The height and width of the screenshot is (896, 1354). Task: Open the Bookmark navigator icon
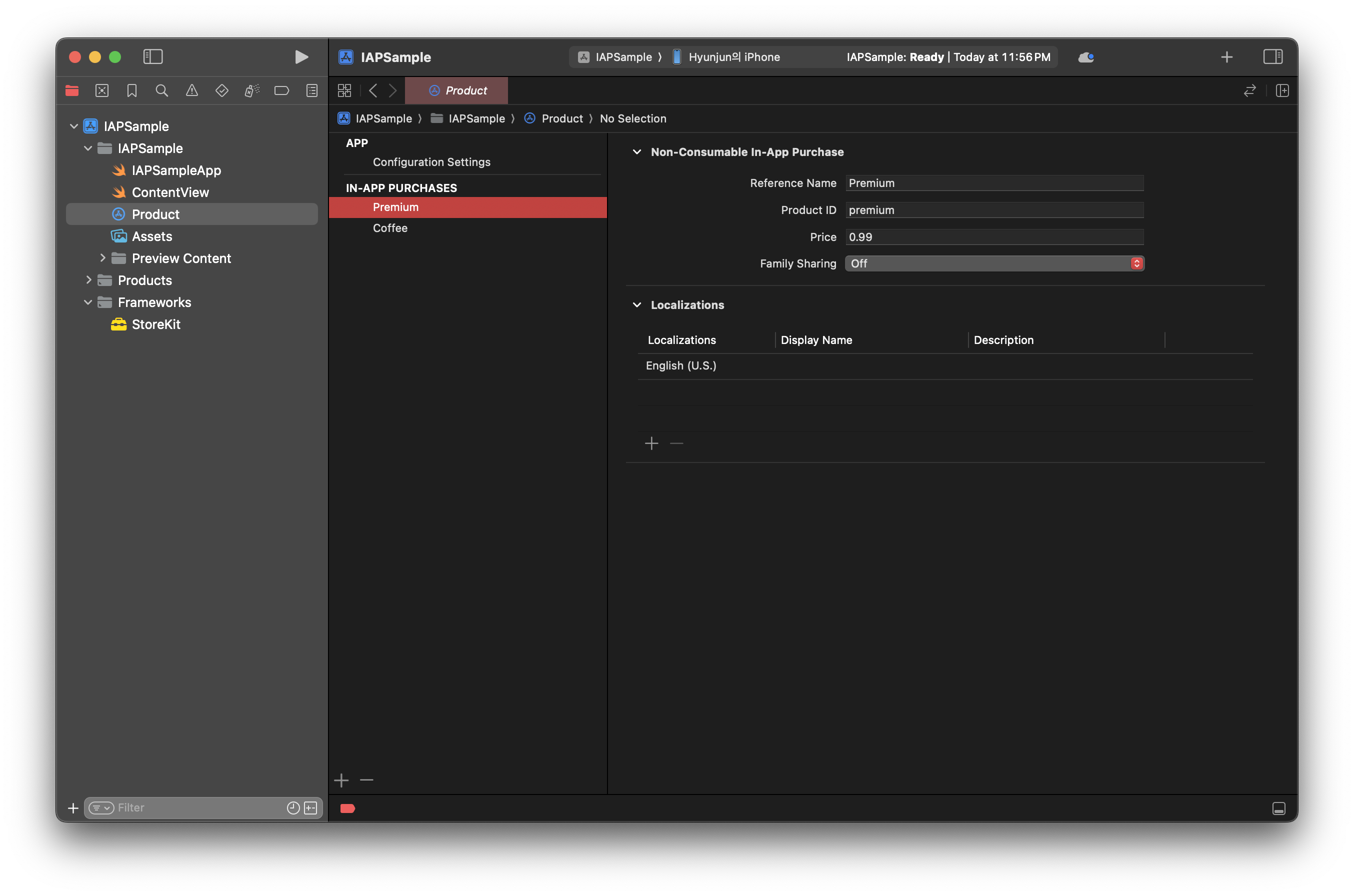click(x=132, y=91)
